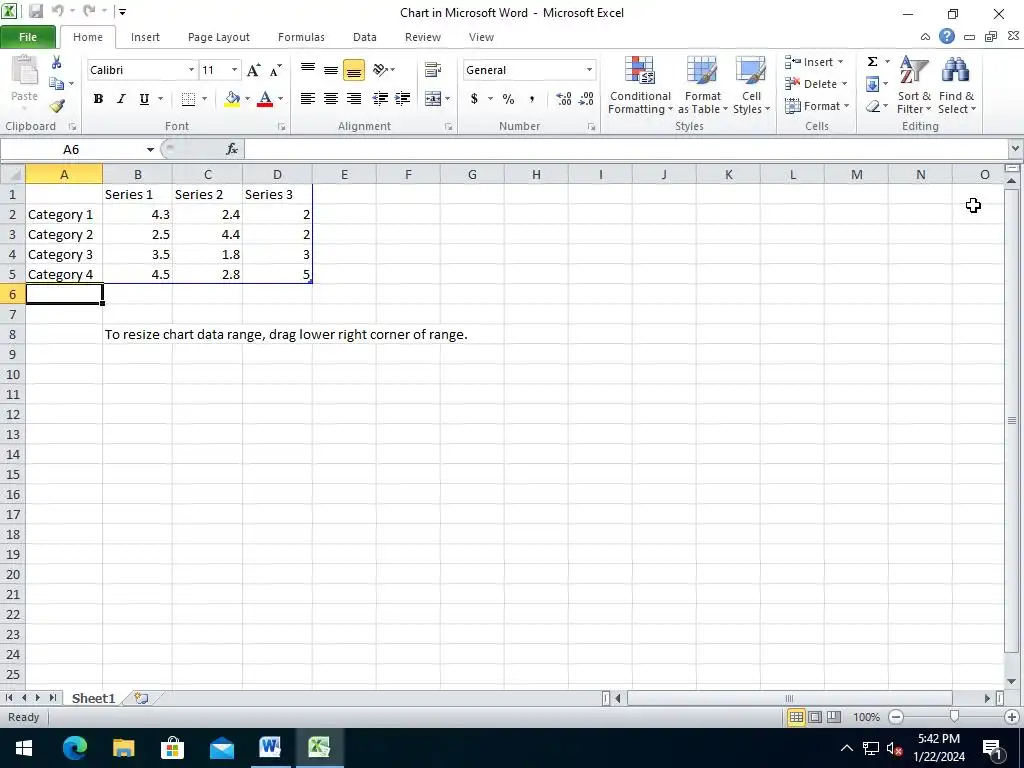This screenshot has height=768, width=1024.
Task: Select the Format Painter brush
Action: (x=57, y=106)
